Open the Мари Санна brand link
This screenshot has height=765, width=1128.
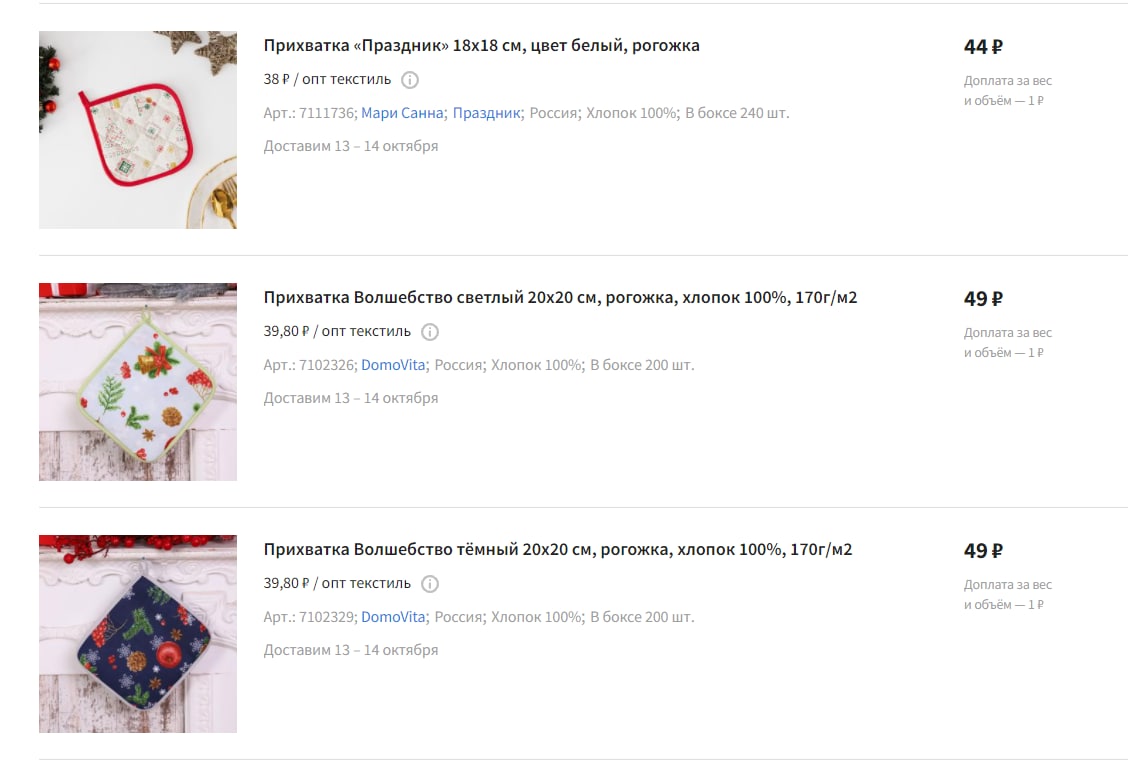[x=402, y=113]
